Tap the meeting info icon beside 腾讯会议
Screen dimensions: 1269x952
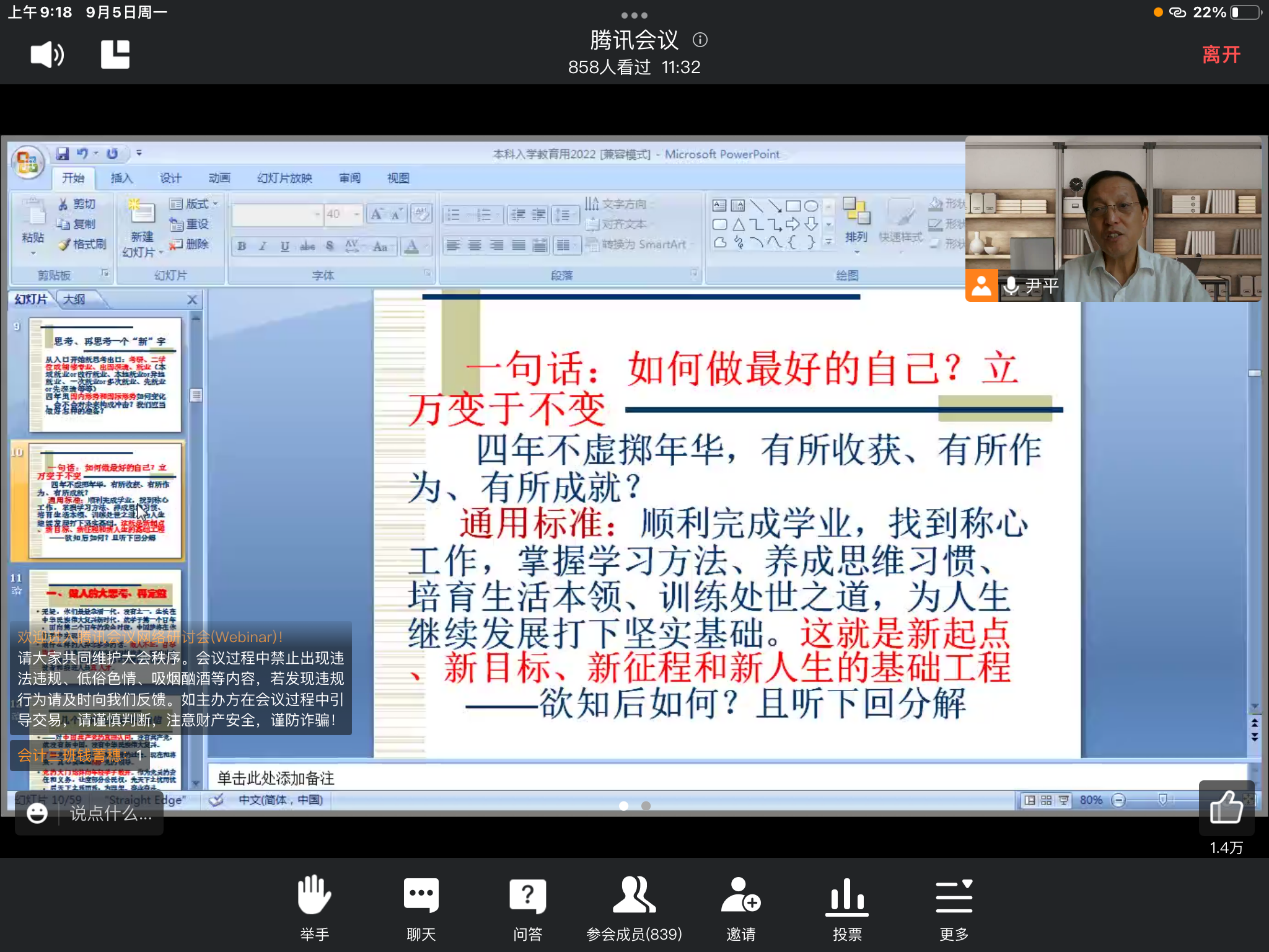coord(700,40)
